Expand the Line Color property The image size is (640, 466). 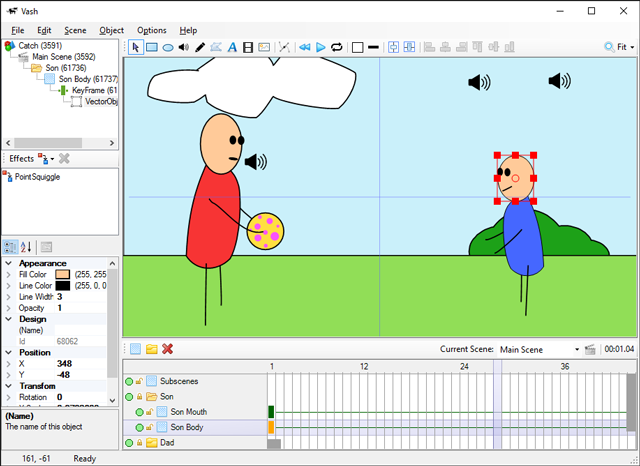[8, 286]
